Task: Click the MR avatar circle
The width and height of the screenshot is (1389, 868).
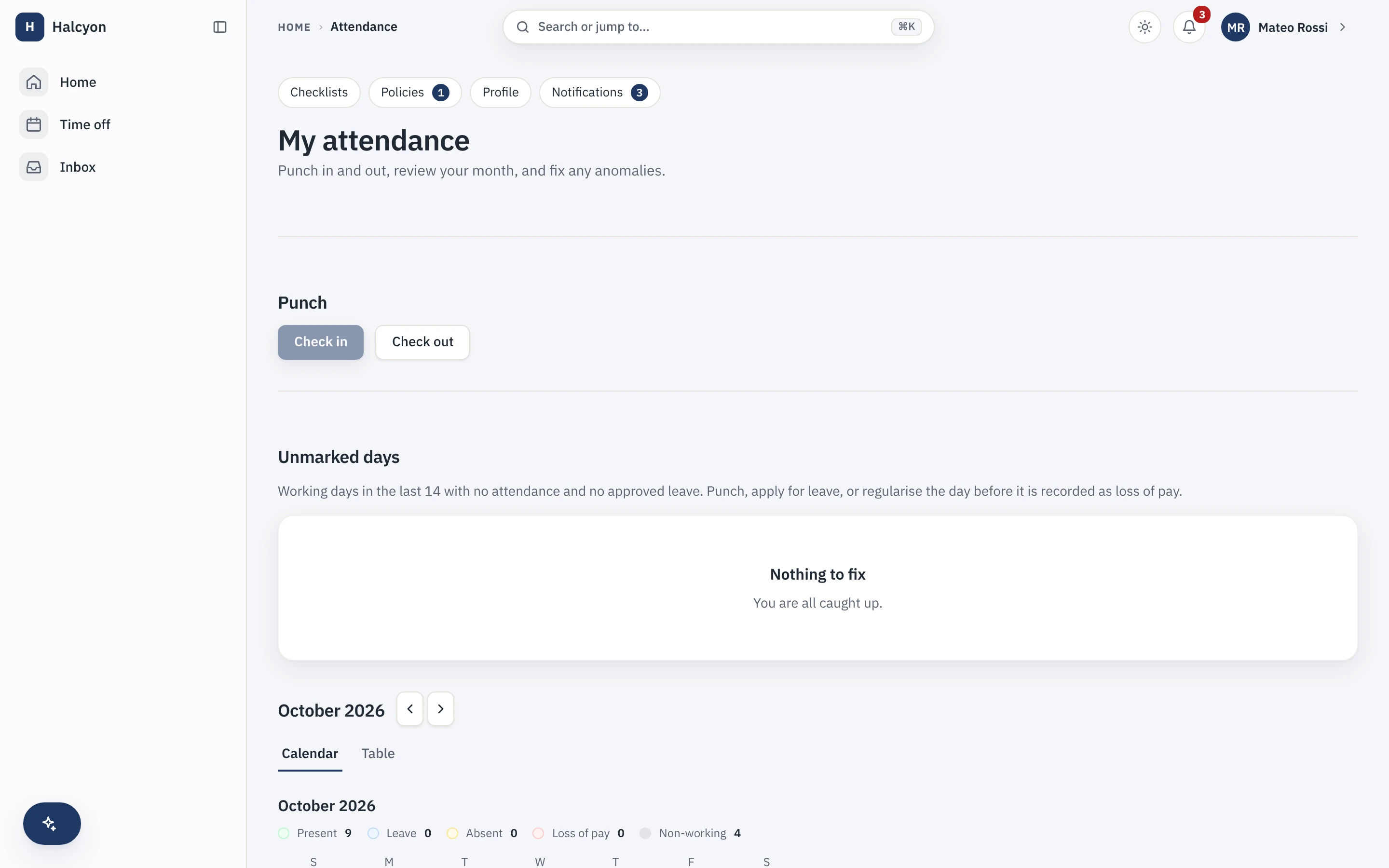Action: pyautogui.click(x=1235, y=27)
